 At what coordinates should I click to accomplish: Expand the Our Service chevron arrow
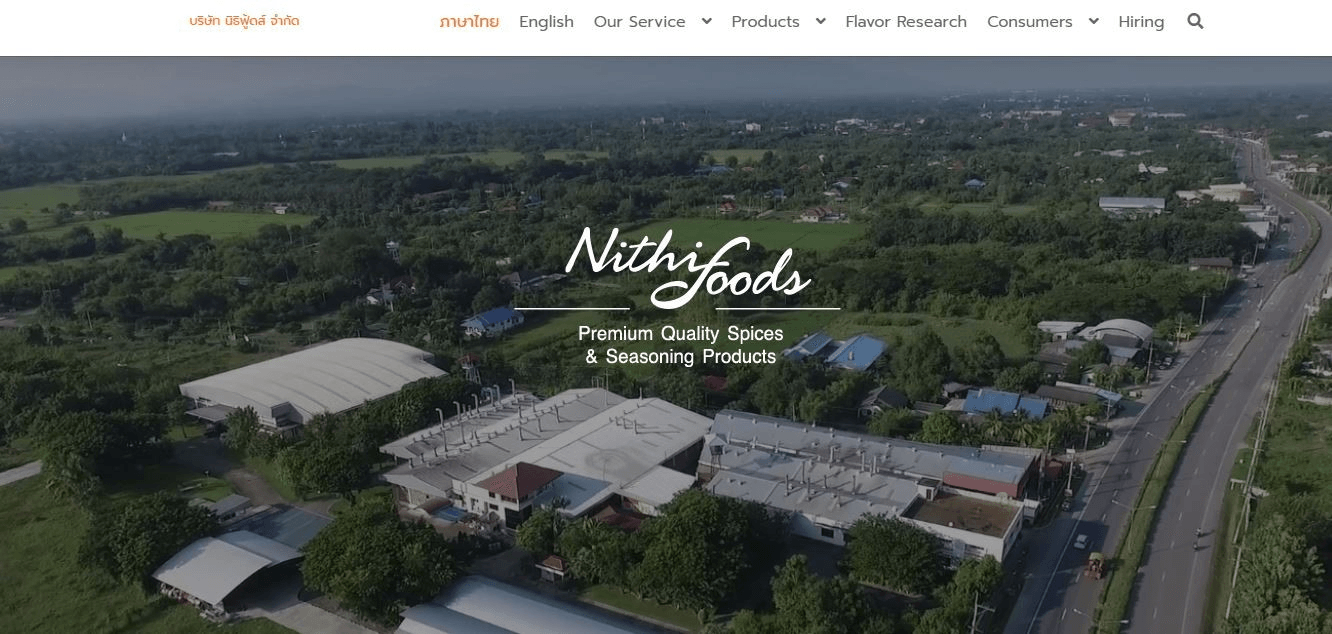706,21
